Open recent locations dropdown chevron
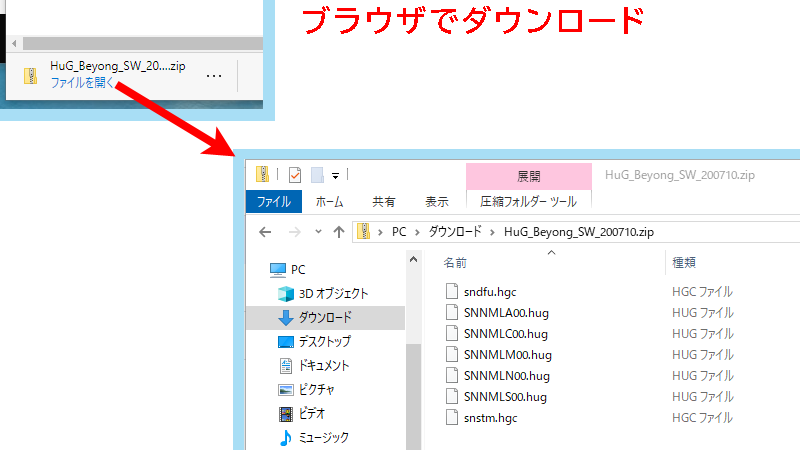This screenshot has height=450, width=800. (x=317, y=232)
